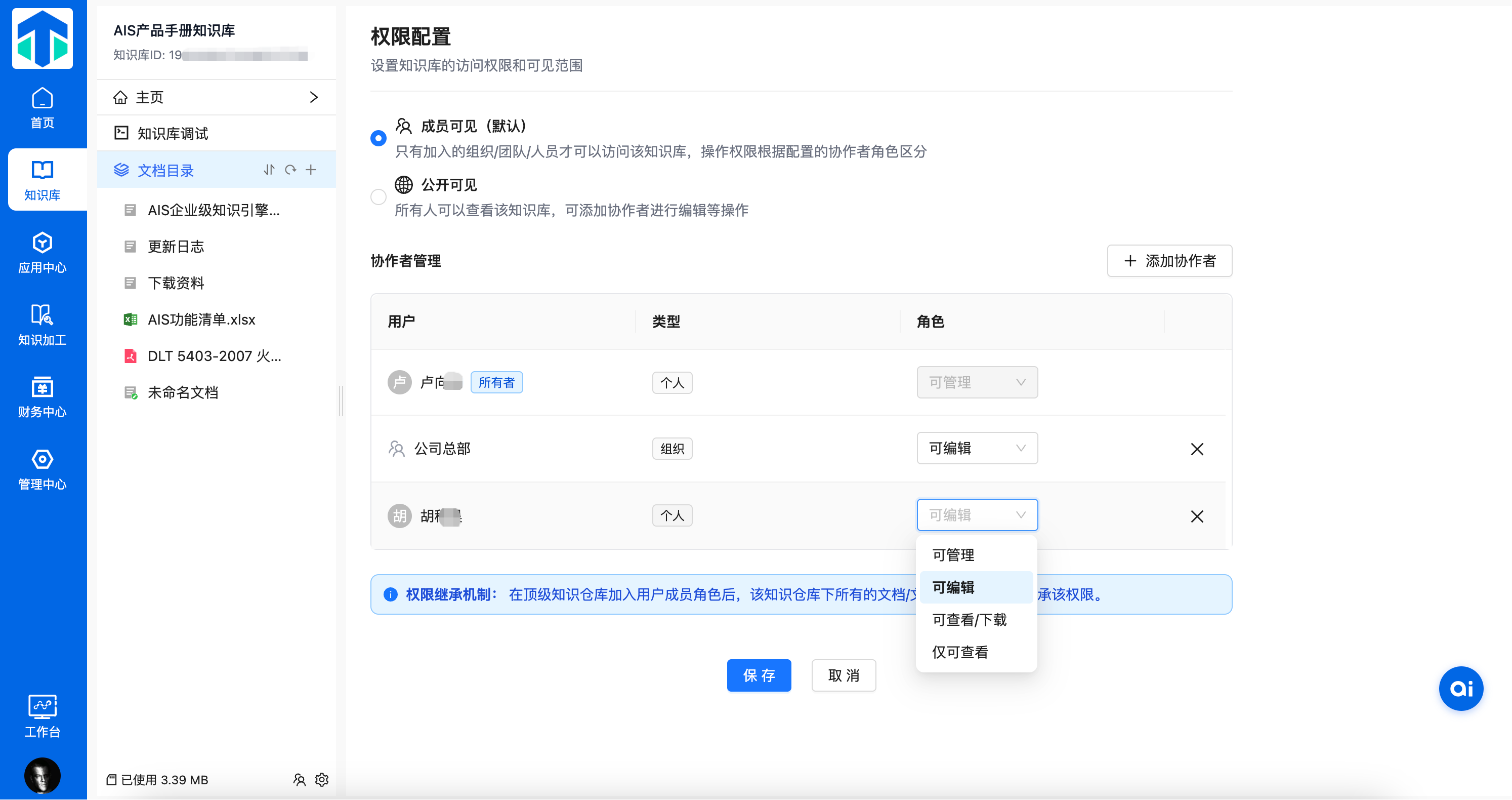Screen dimensions: 1512x800
Task: Go to 知识加工 in left sidebar
Action: point(43,325)
